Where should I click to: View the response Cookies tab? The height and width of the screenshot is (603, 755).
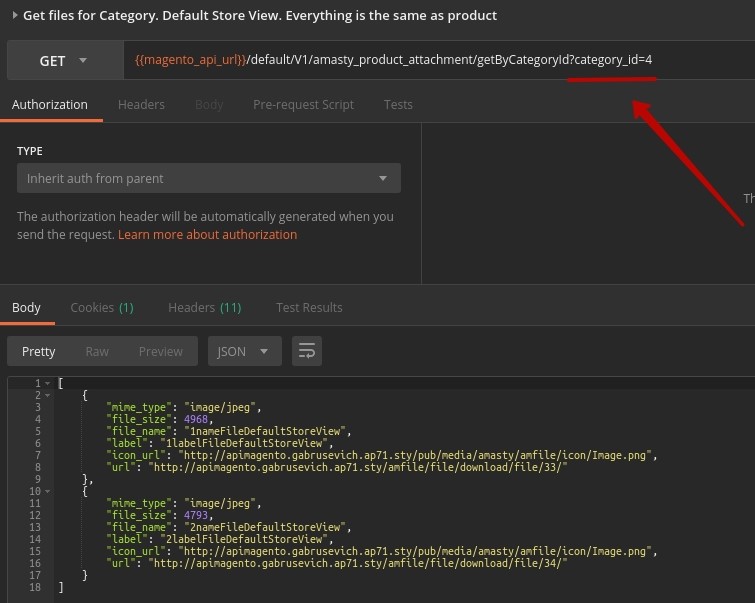[x=101, y=308]
